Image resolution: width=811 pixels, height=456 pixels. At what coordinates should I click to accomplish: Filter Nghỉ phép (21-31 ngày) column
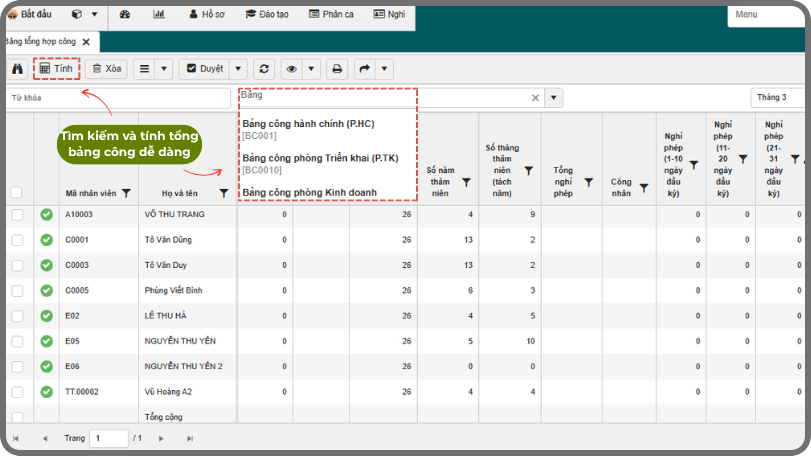795,159
